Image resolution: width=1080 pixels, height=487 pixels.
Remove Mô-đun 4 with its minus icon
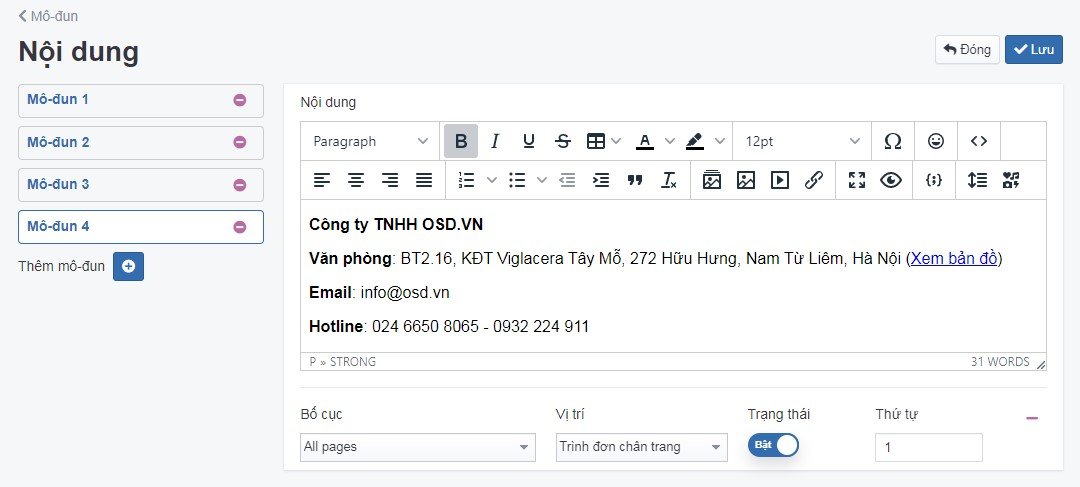pos(240,227)
